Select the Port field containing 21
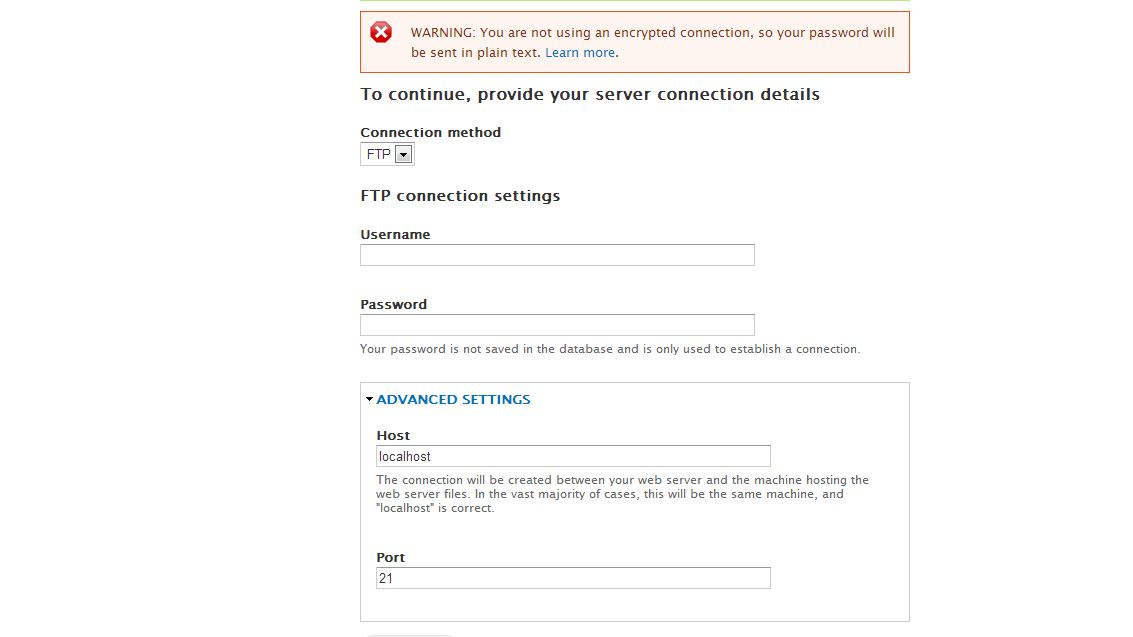The image size is (1133, 637). 573,578
